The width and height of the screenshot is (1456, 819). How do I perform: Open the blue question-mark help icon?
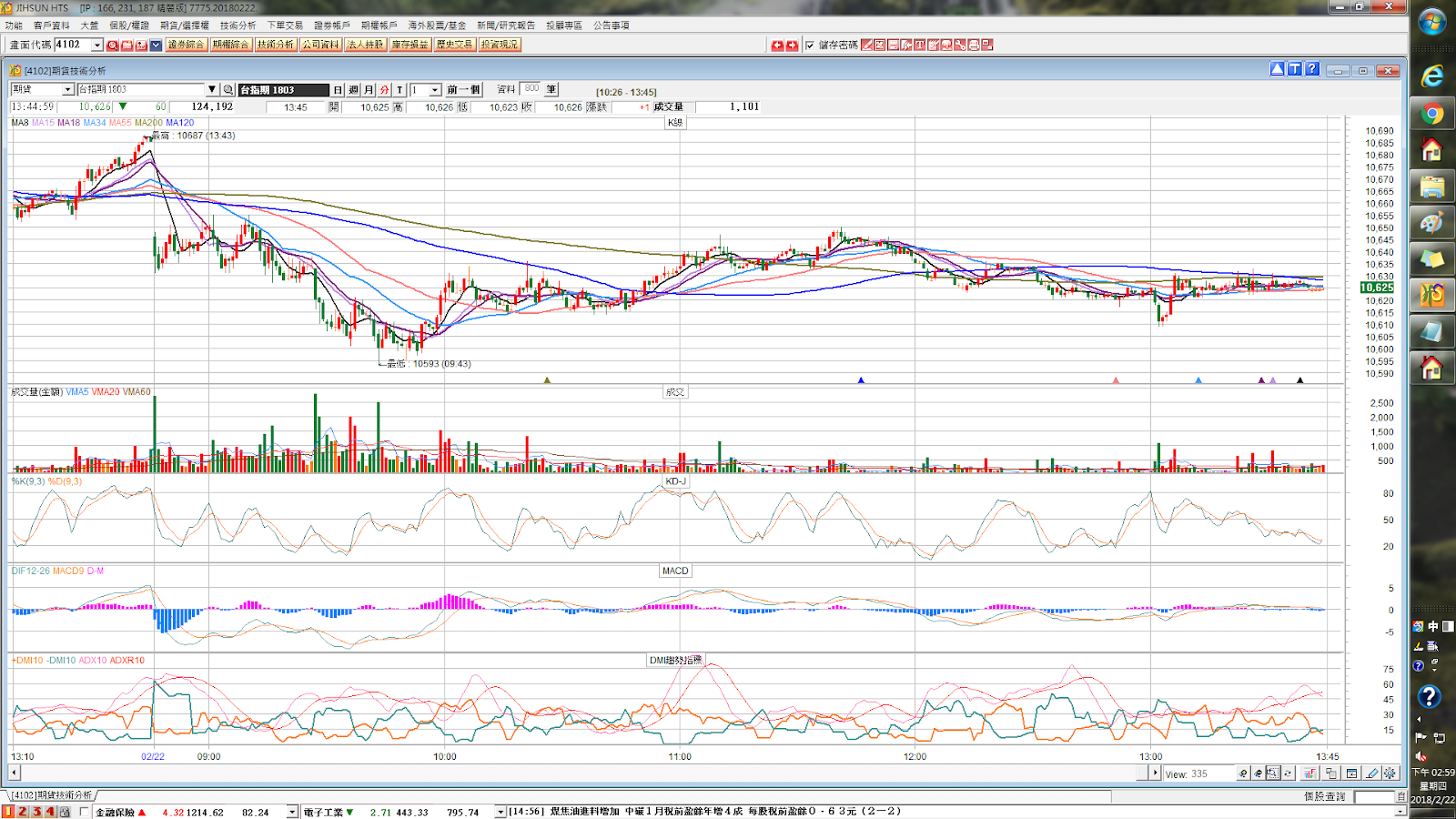[x=1311, y=69]
